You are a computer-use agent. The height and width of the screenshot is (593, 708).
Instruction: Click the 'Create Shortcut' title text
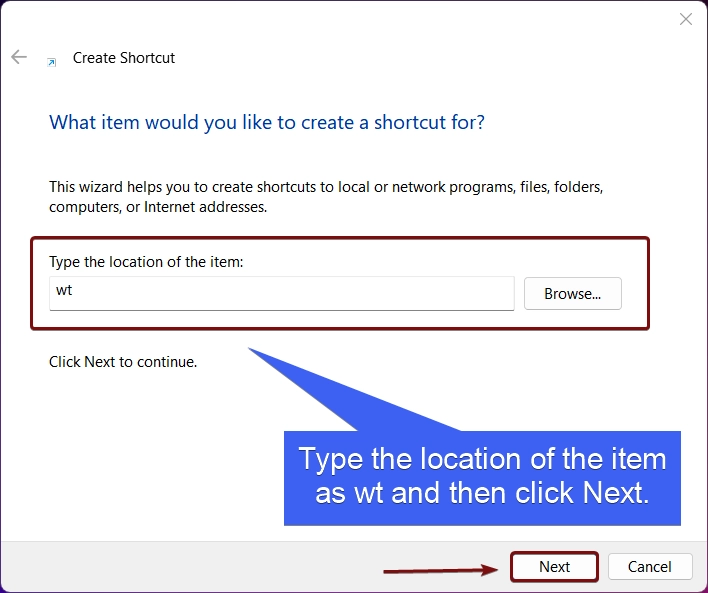click(124, 58)
